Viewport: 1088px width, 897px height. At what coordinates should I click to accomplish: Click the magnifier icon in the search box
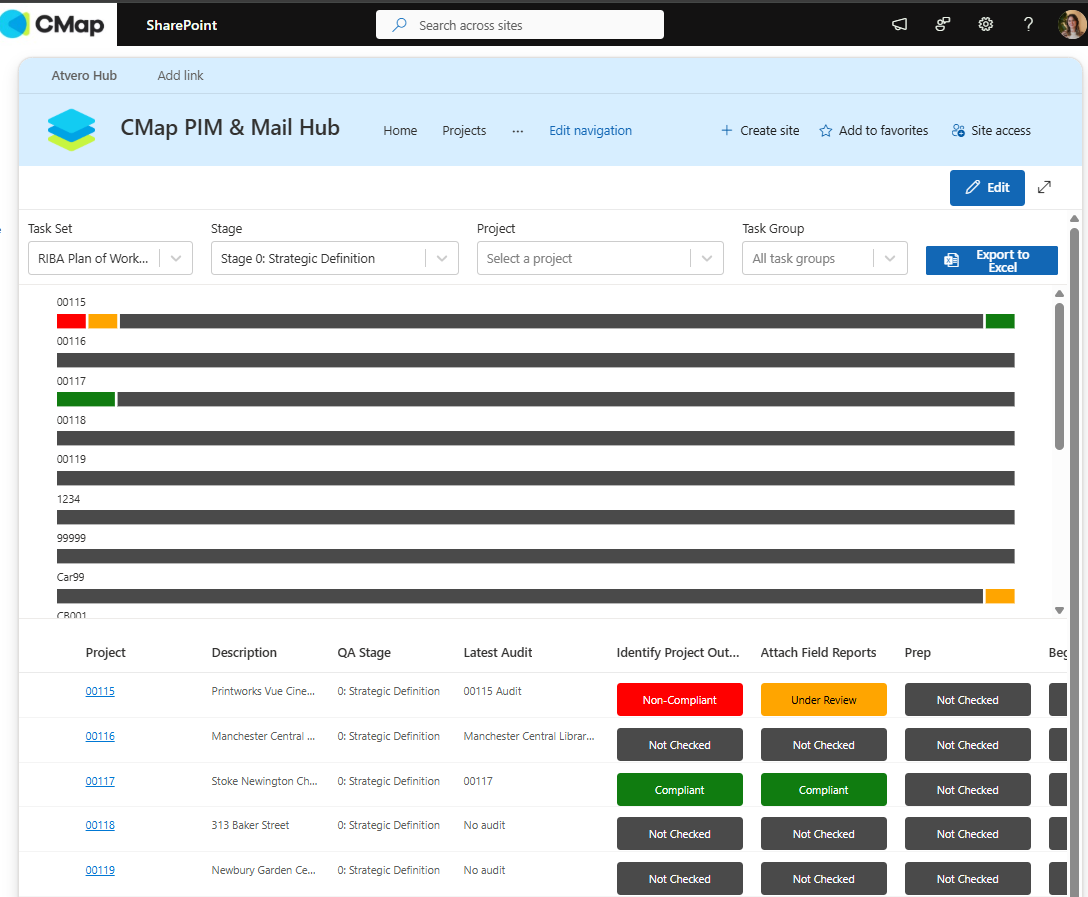point(400,25)
